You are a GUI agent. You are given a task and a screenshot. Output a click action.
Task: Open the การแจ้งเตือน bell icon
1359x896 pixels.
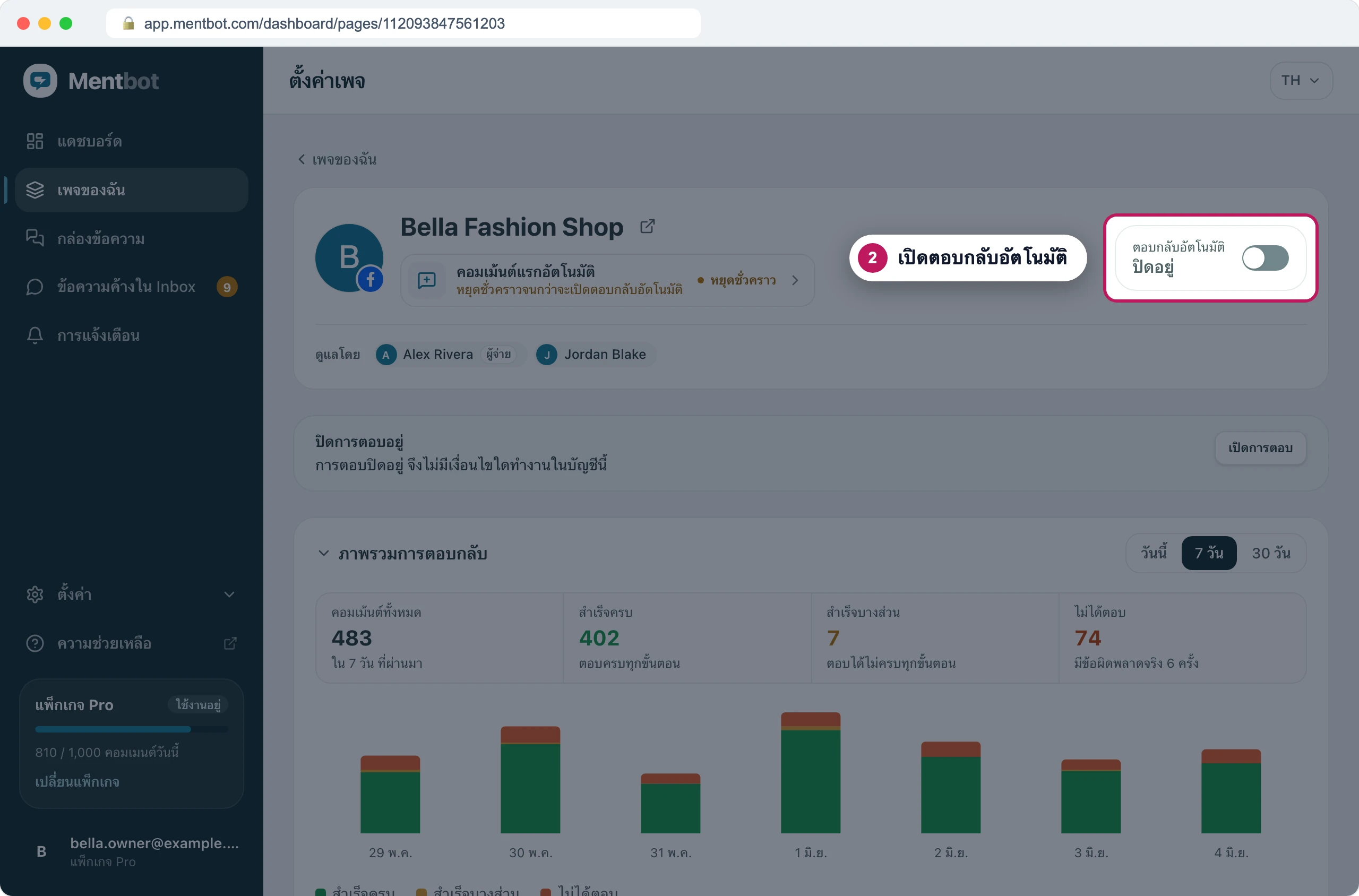click(35, 335)
